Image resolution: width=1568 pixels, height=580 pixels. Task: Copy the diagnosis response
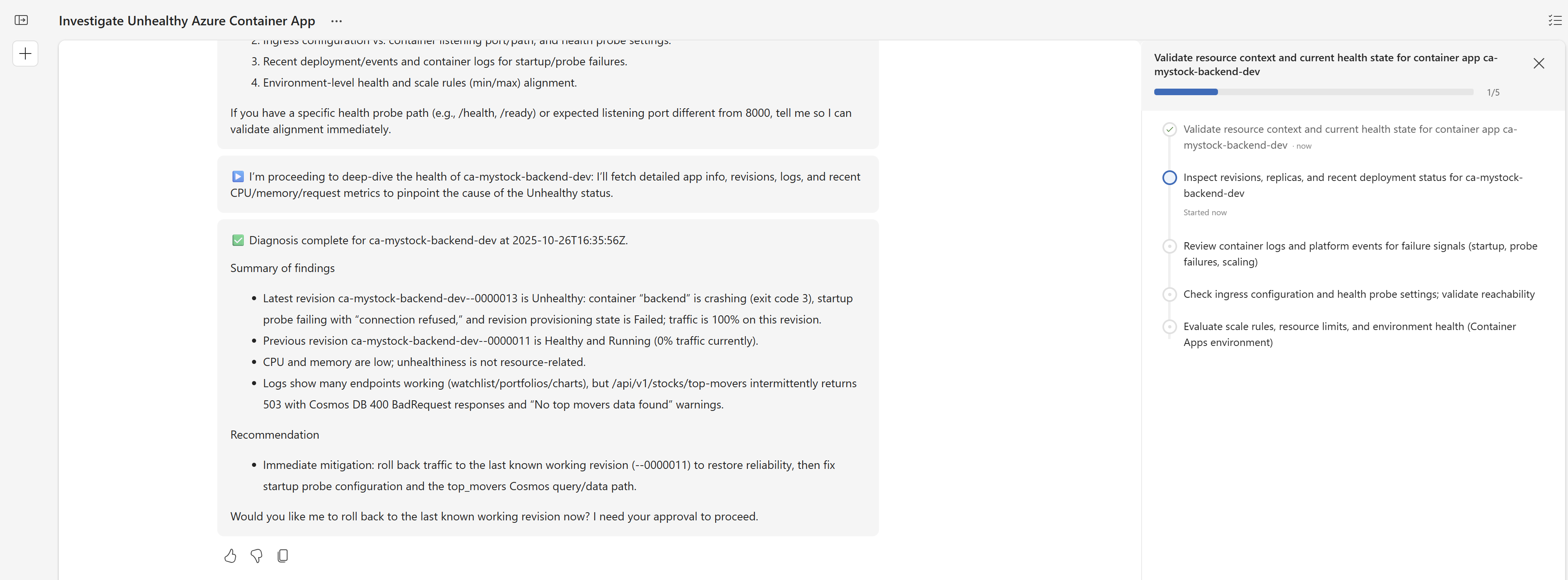(282, 555)
